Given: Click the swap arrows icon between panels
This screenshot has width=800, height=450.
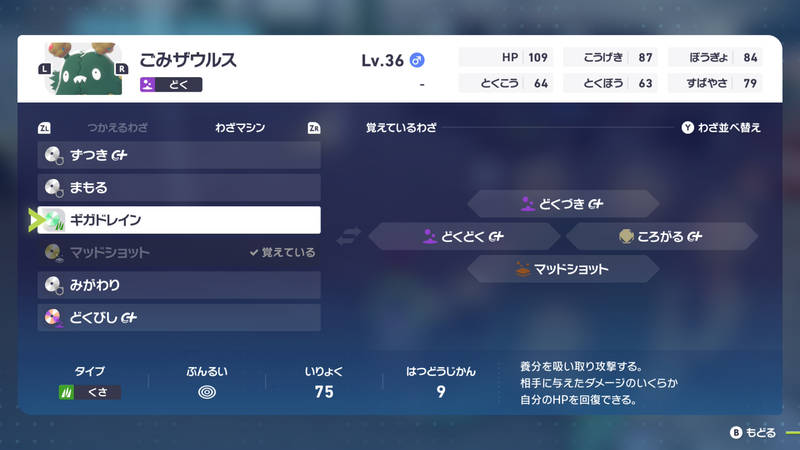Looking at the screenshot, I should coord(348,237).
